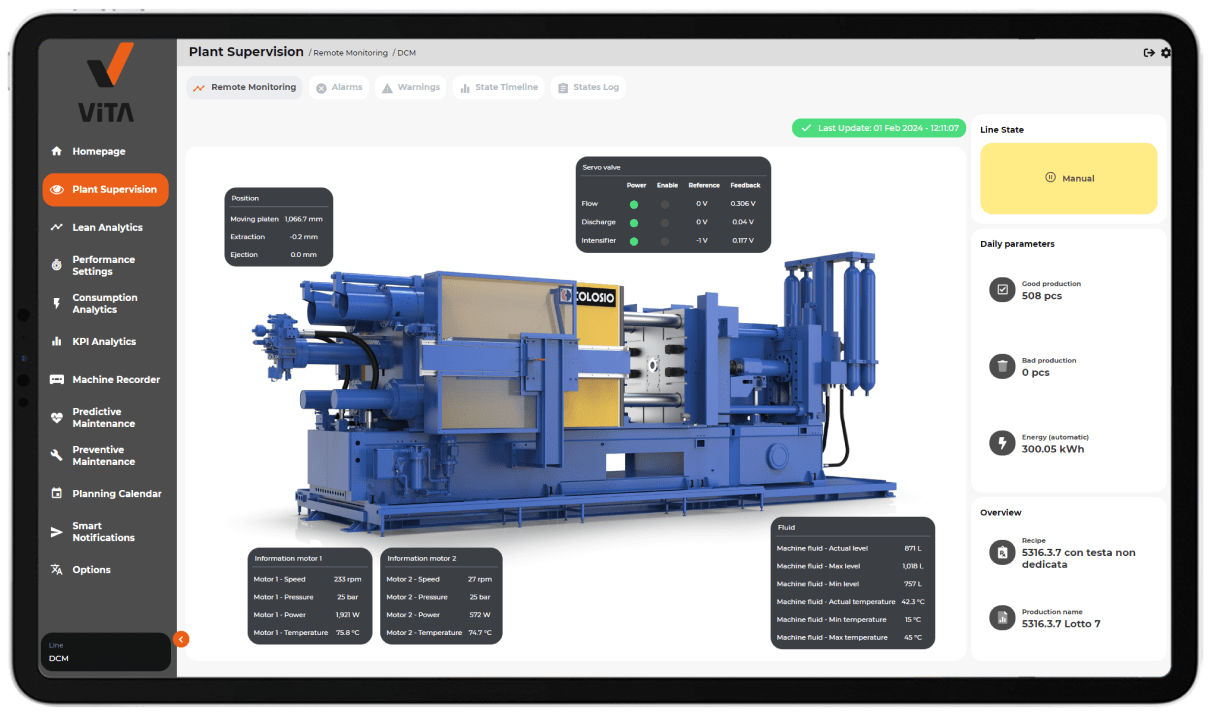Click the Bad production trash icon

click(1002, 366)
